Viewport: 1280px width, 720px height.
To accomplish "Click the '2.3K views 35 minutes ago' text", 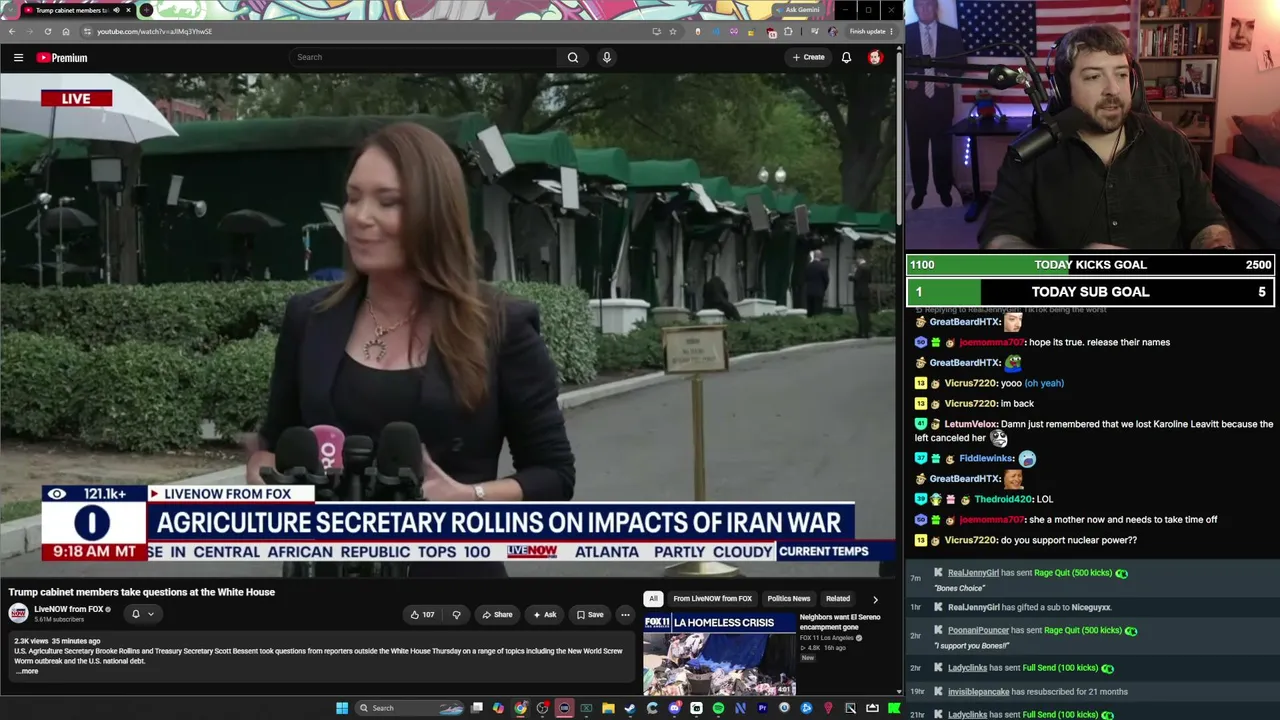I will pyautogui.click(x=57, y=641).
